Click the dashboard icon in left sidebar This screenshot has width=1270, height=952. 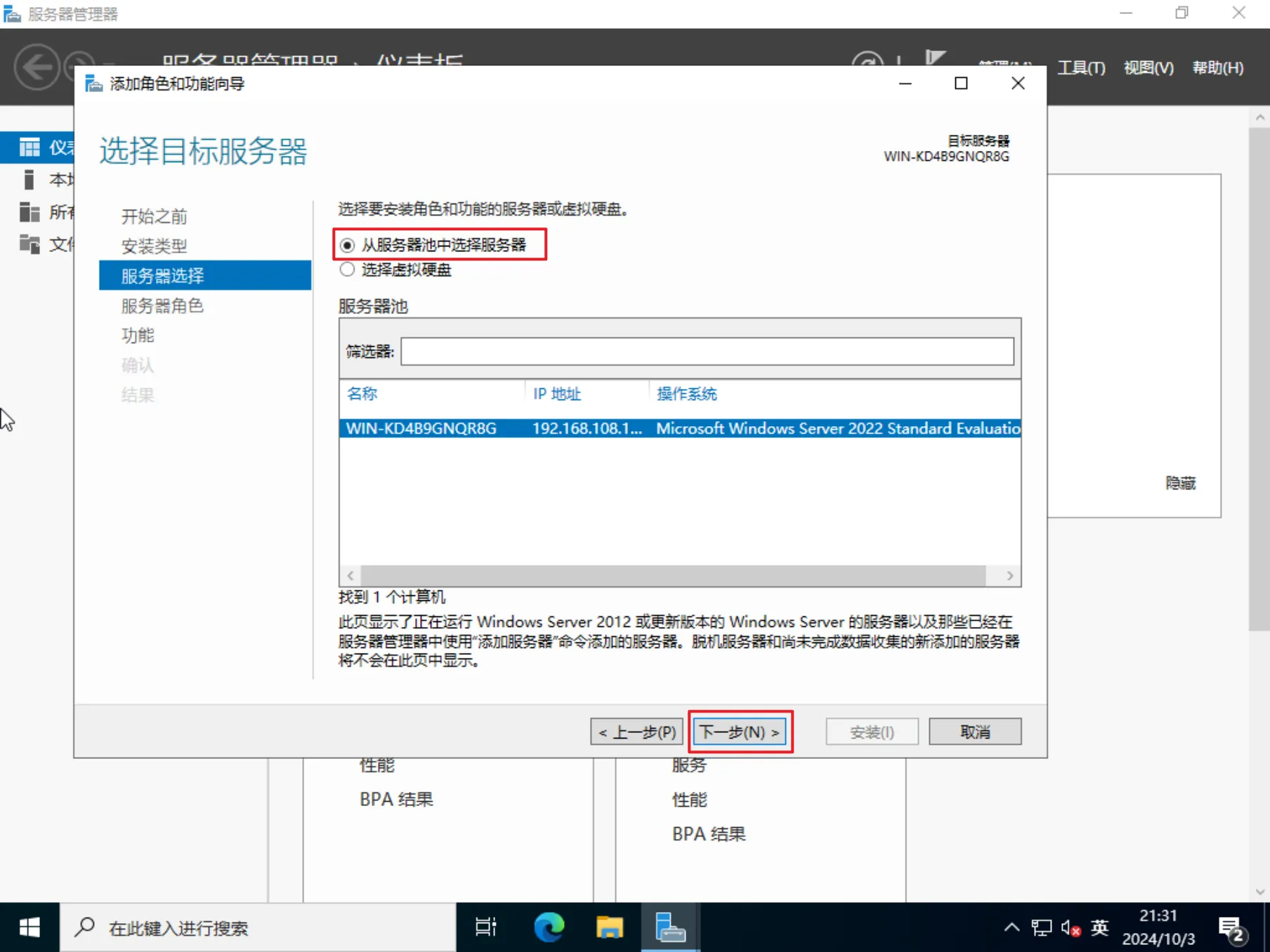[30, 147]
